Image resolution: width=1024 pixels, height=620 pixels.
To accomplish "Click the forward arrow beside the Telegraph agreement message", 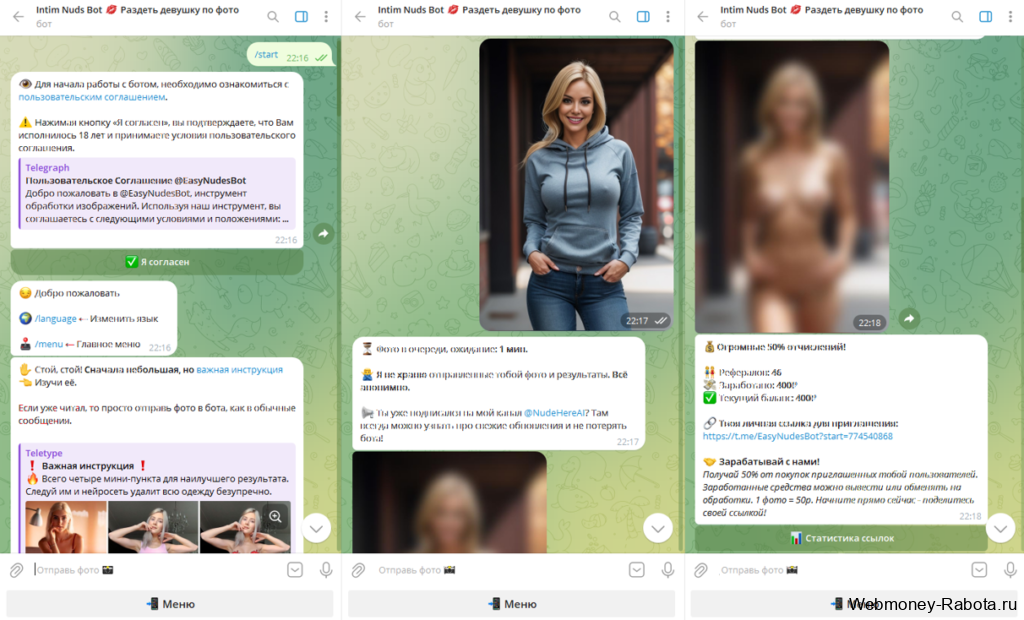I will click(323, 233).
